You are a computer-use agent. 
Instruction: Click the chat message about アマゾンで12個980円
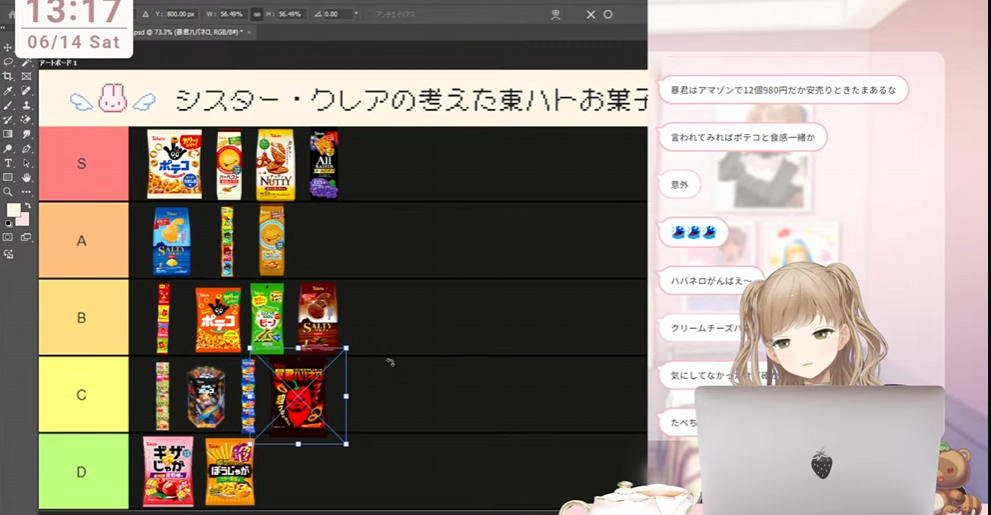point(783,90)
